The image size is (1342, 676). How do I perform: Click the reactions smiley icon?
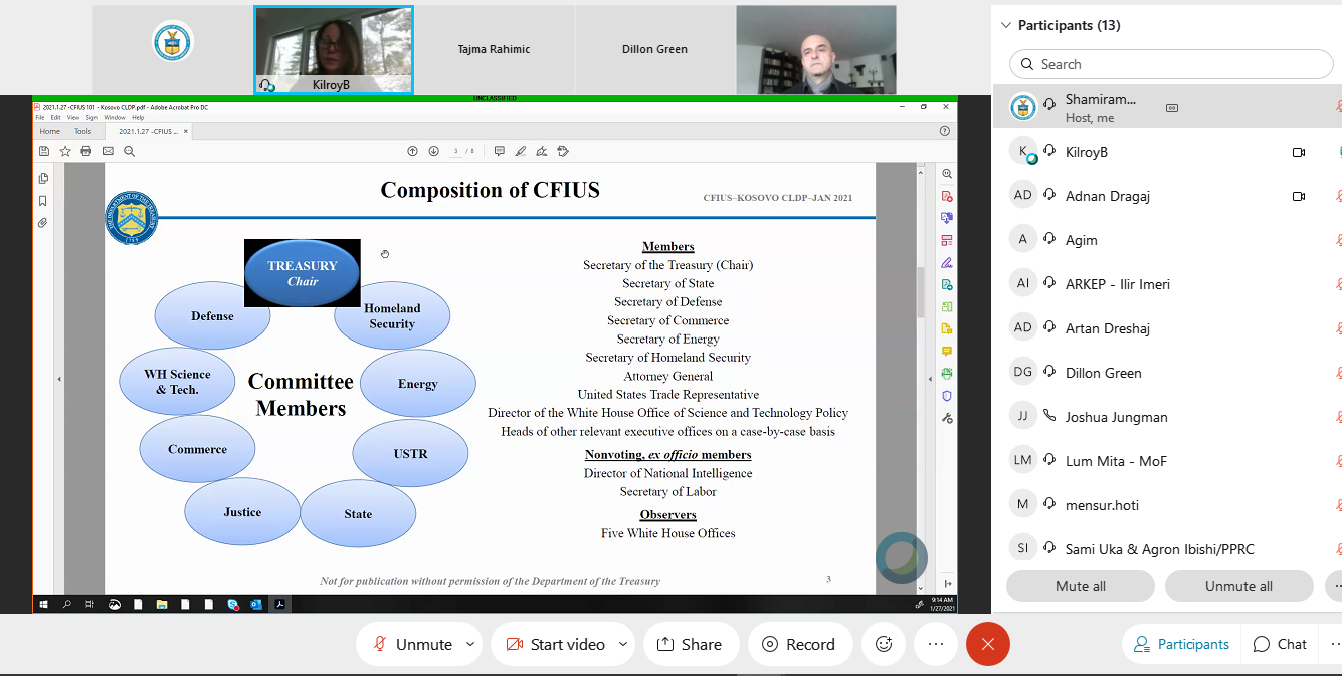tap(883, 645)
